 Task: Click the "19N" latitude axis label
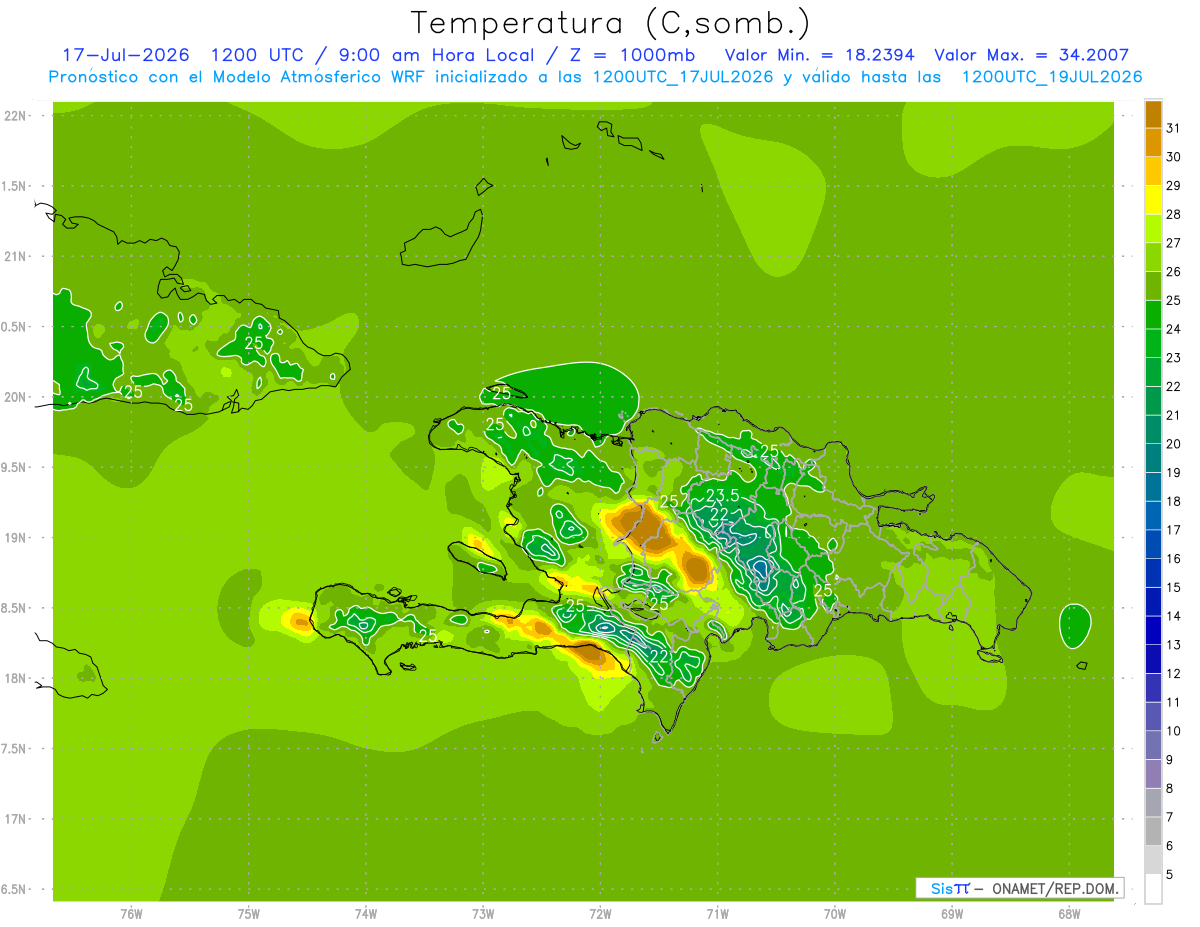coord(16,537)
